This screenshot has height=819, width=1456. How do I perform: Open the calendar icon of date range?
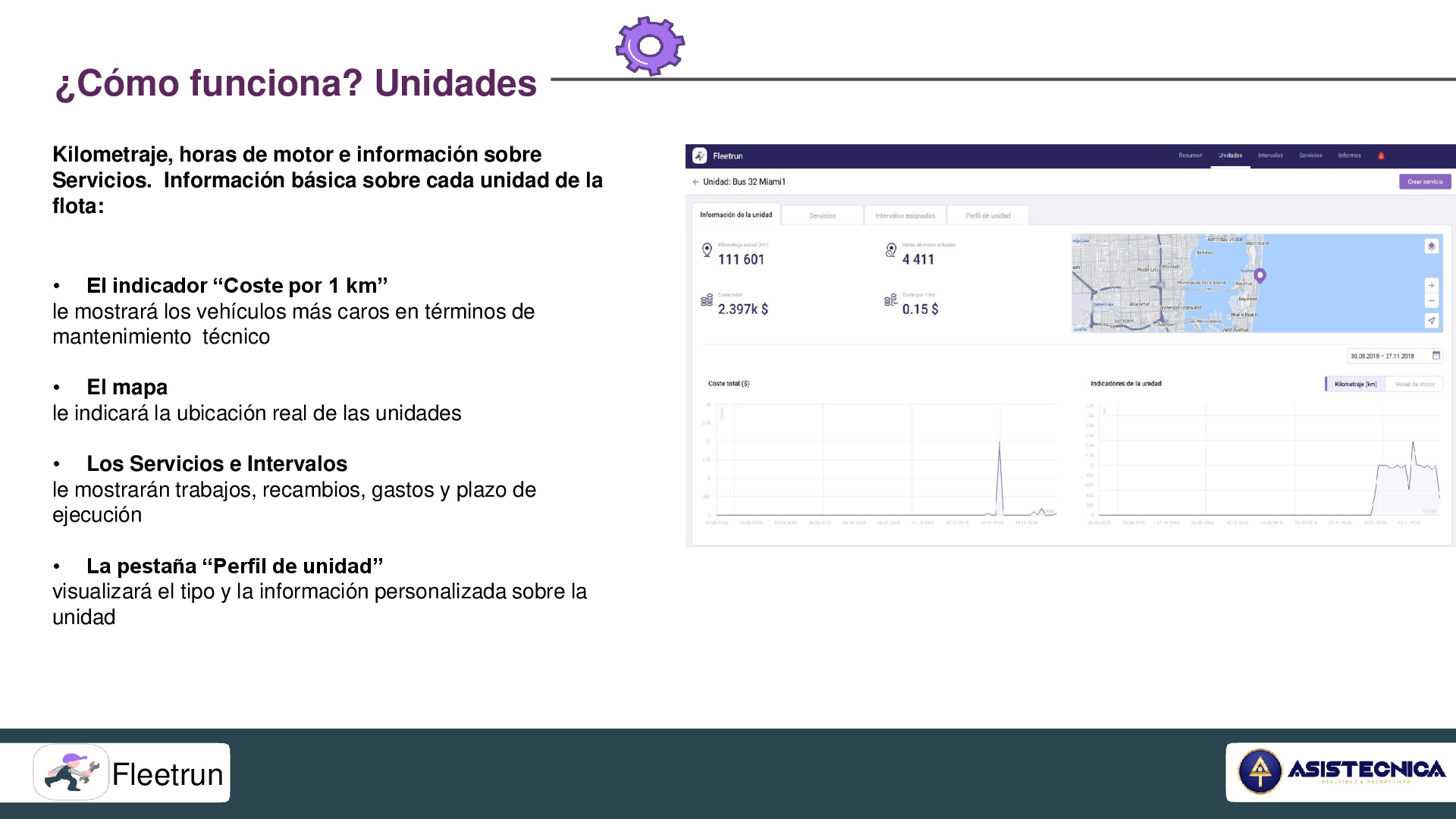coord(1436,356)
